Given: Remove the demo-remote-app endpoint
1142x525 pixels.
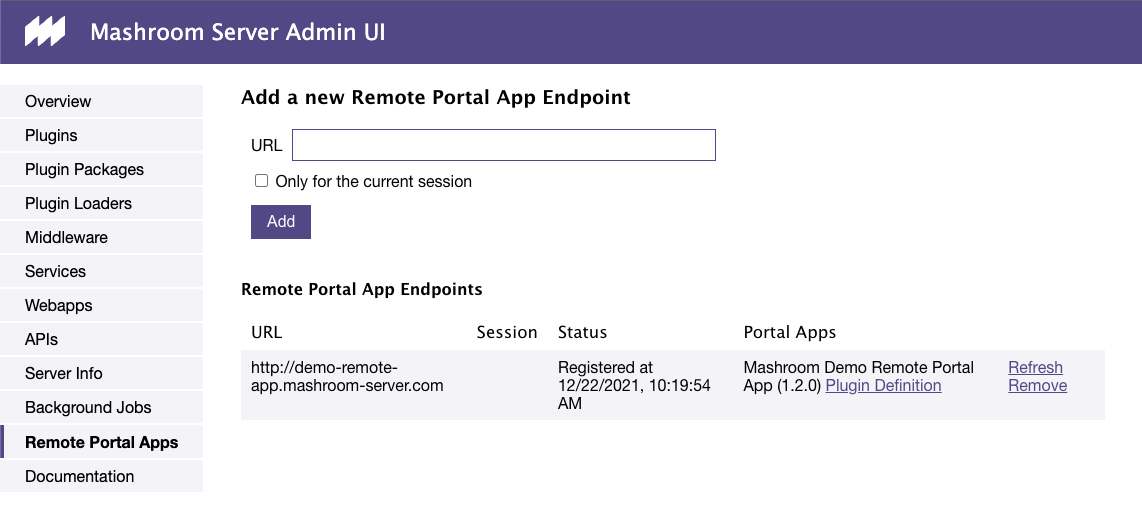Looking at the screenshot, I should click(x=1037, y=386).
